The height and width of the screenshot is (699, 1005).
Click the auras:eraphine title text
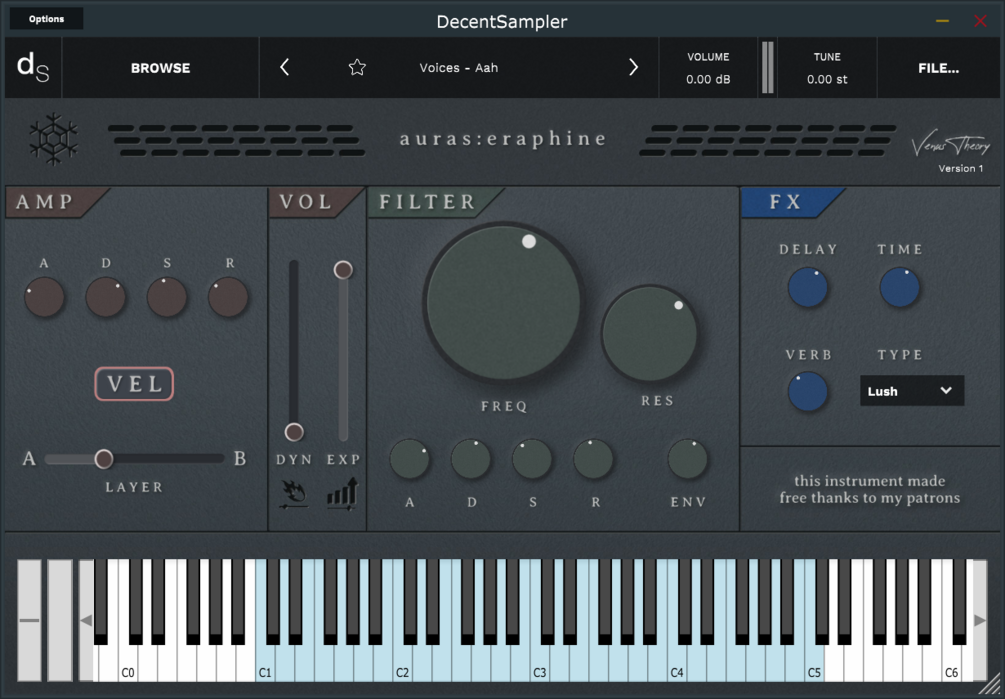click(503, 138)
